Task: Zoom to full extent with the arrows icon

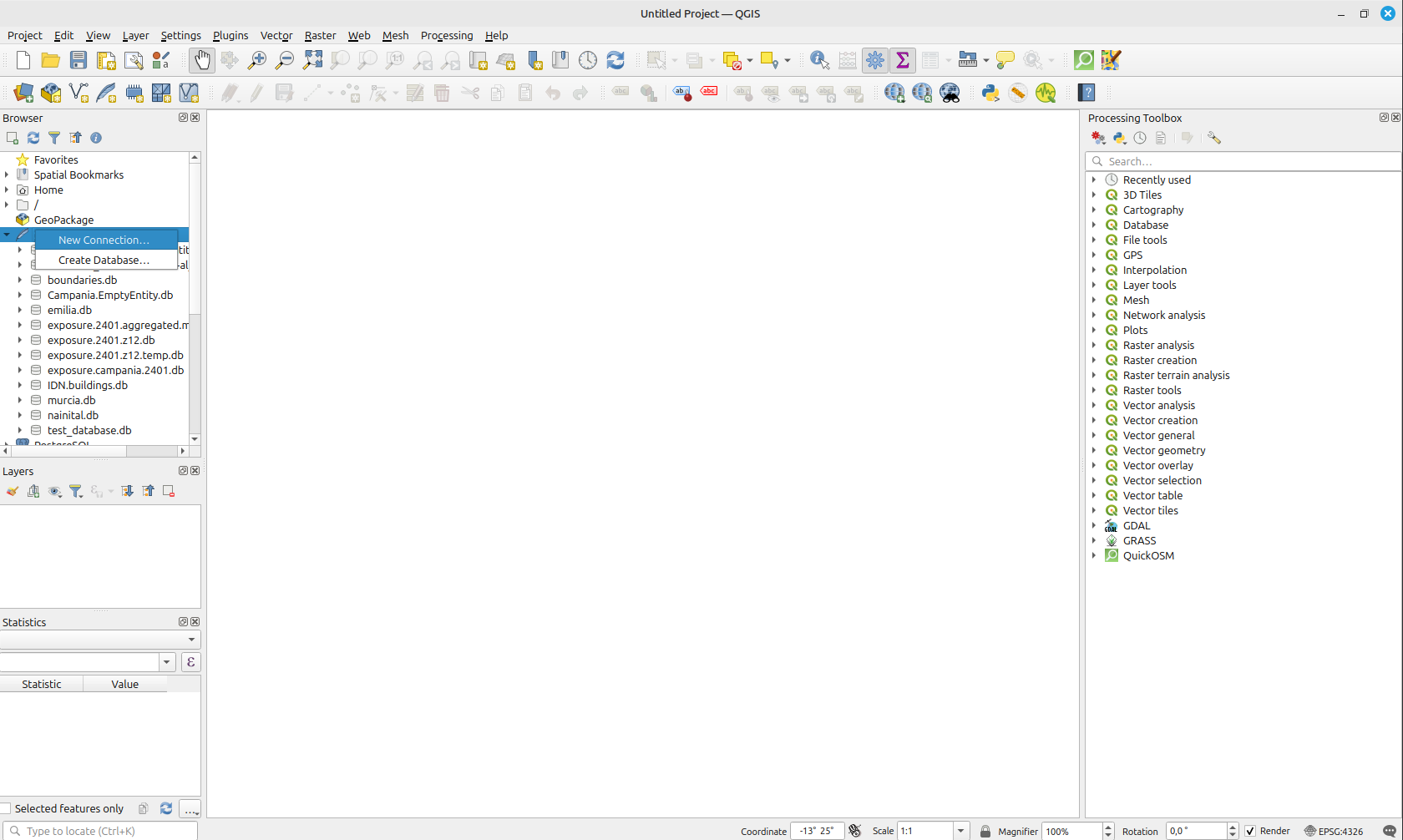Action: (x=312, y=60)
